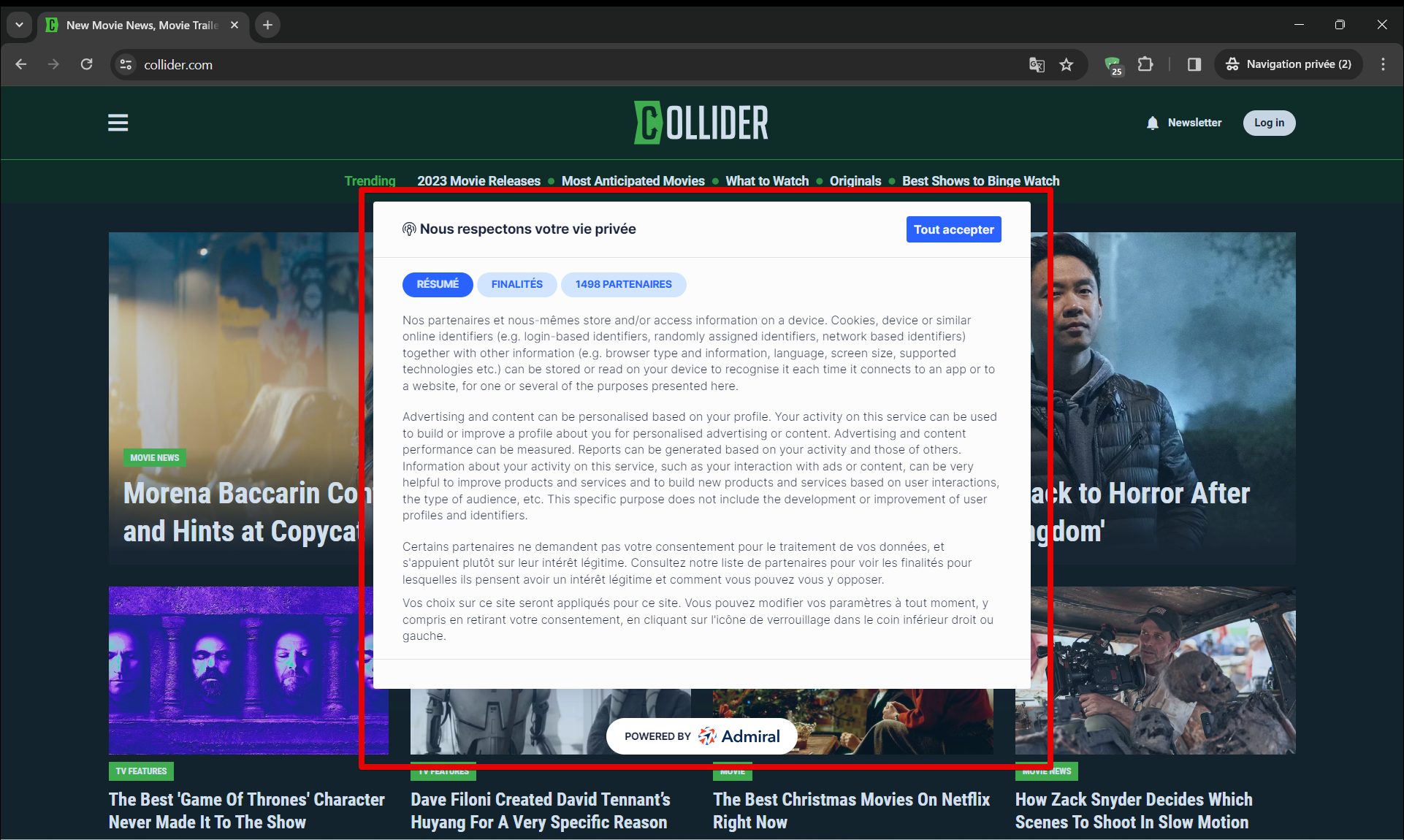Switch to the FINALITÉS tab in consent dialog
Image resolution: width=1404 pixels, height=840 pixels.
tap(516, 284)
